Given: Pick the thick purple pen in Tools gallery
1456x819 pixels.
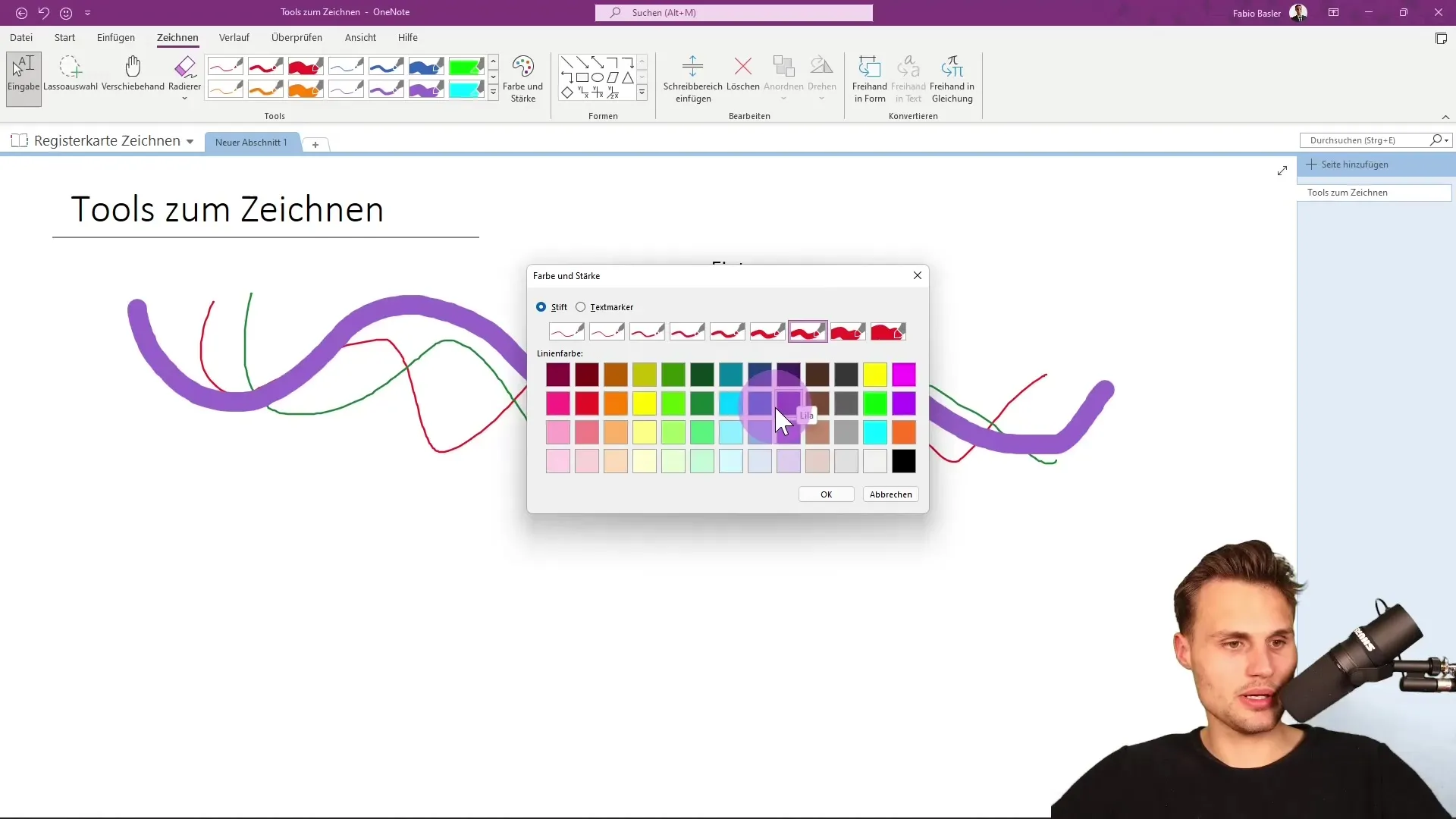Looking at the screenshot, I should 426,89.
